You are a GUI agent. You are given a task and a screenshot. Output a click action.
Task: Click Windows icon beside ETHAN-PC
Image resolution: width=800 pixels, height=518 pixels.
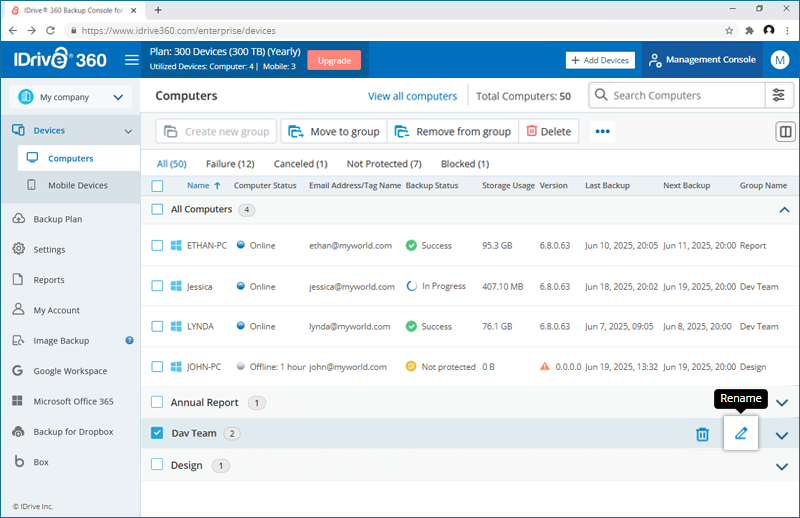(176, 245)
